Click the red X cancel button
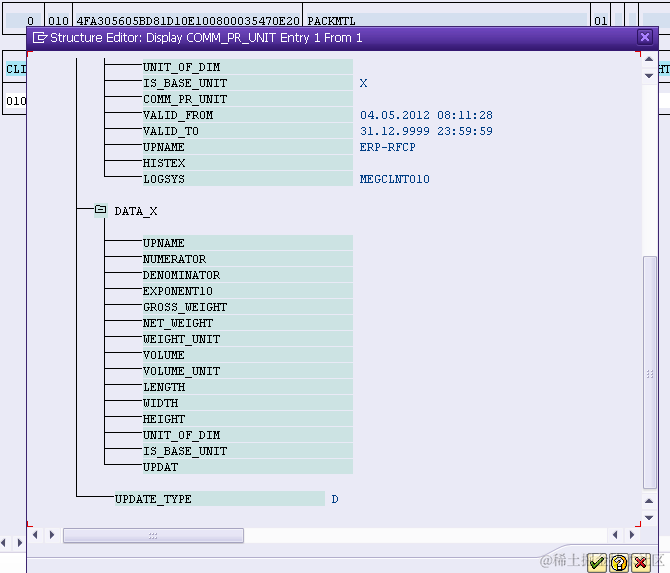The width and height of the screenshot is (670, 573). coord(641,563)
